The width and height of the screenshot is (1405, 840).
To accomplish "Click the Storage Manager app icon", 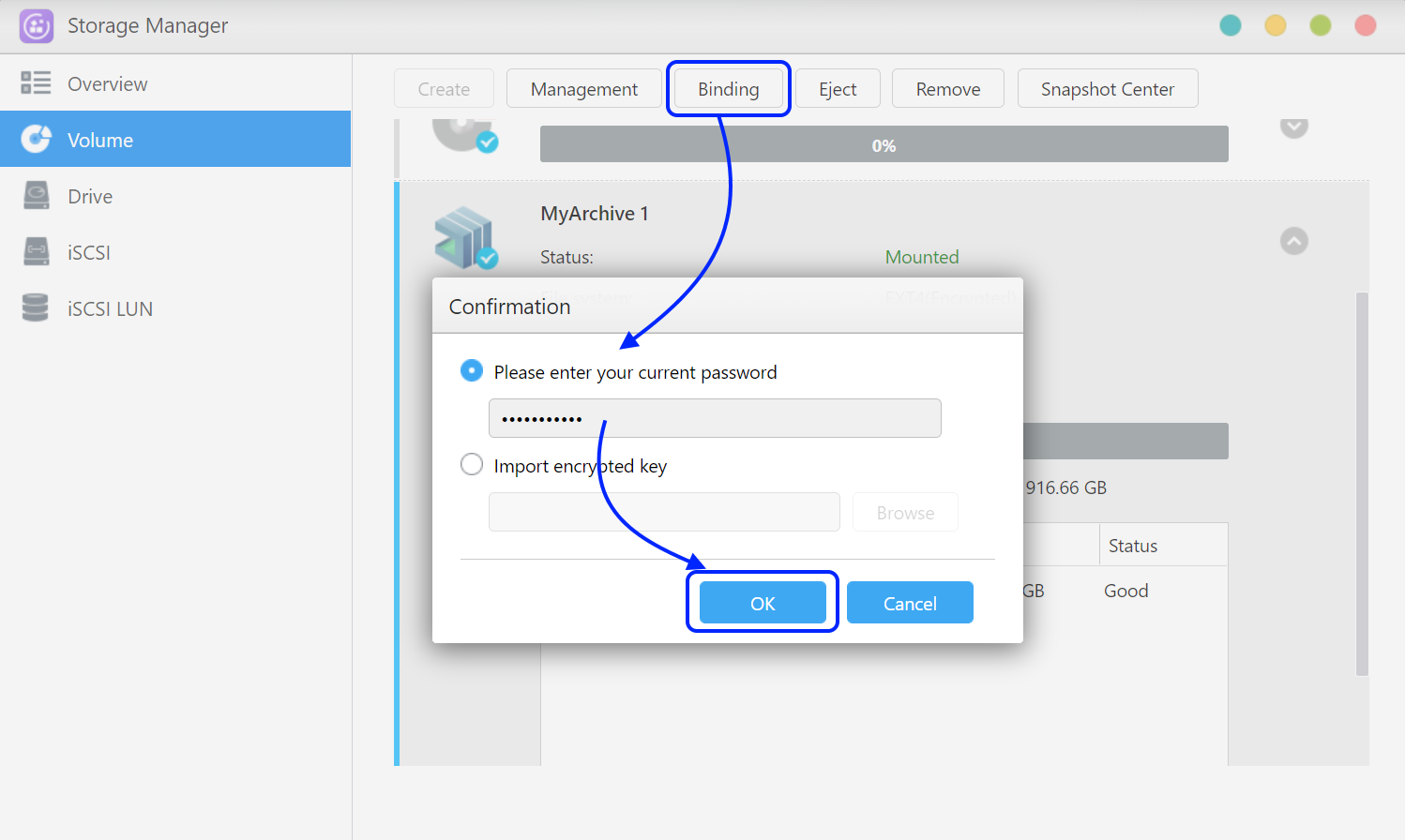I will [37, 26].
